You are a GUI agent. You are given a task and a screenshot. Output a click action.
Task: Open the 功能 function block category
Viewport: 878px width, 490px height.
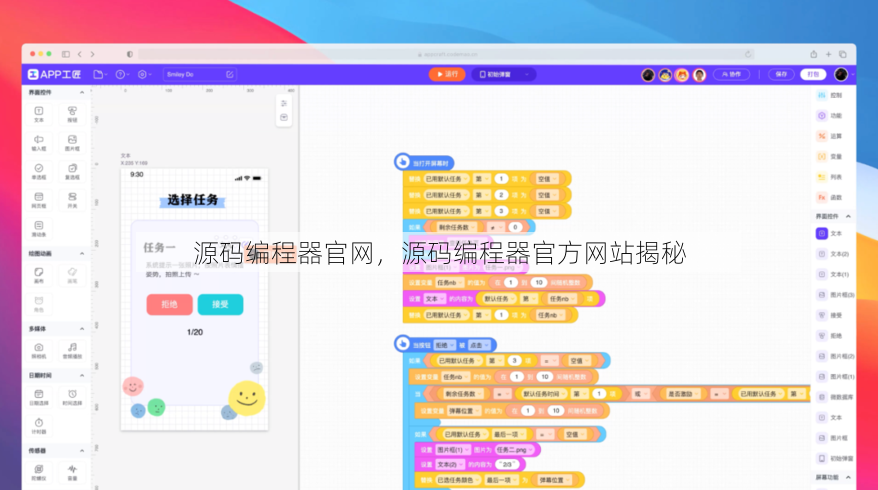tap(830, 115)
